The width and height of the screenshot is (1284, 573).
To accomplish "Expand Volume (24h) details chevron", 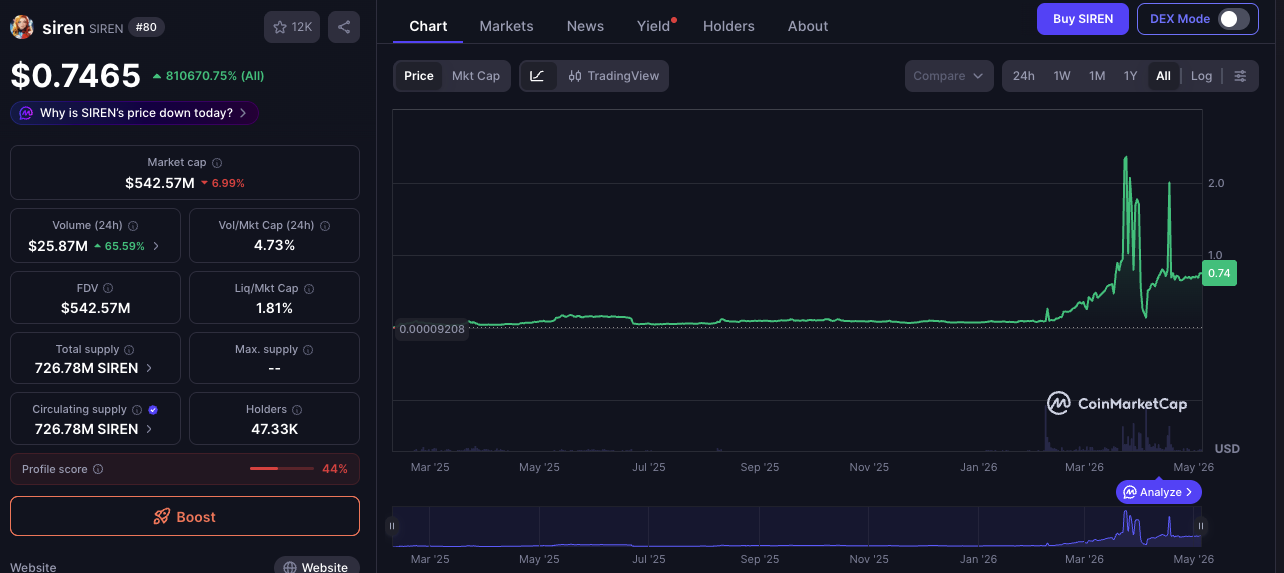I will (x=155, y=246).
